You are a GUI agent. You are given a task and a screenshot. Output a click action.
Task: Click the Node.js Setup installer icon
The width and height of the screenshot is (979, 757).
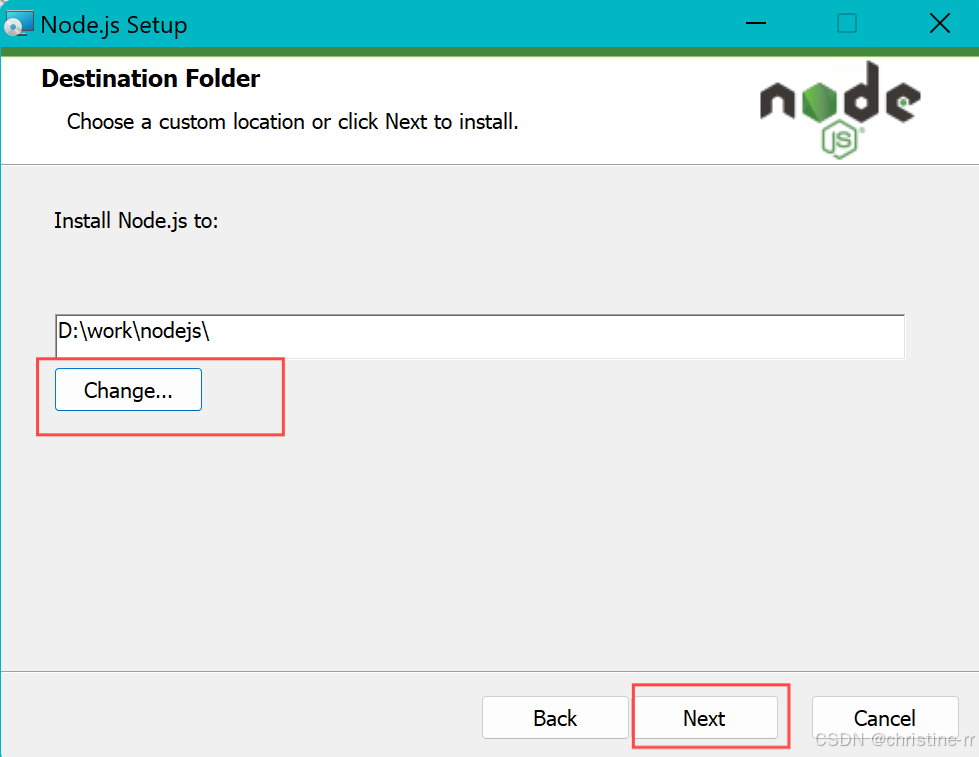18,24
